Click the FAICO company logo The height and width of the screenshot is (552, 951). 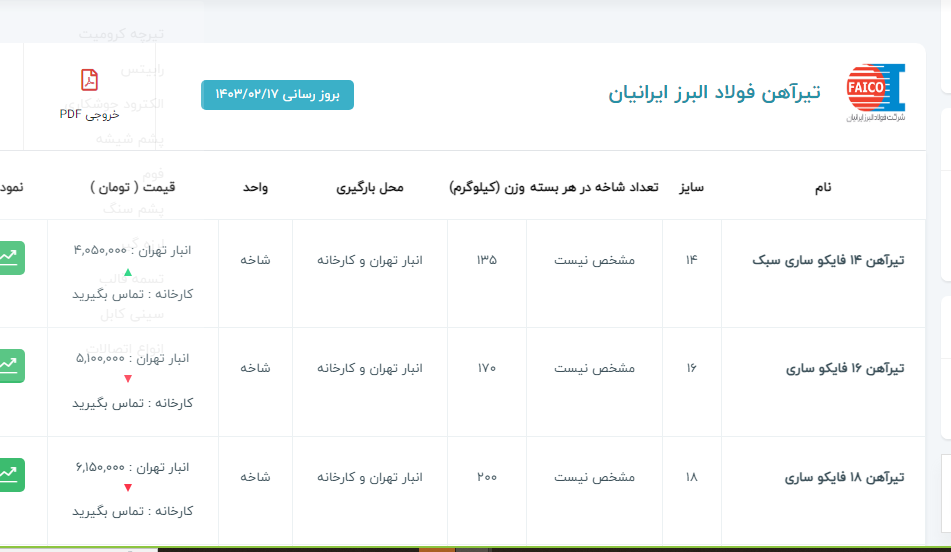(875, 93)
